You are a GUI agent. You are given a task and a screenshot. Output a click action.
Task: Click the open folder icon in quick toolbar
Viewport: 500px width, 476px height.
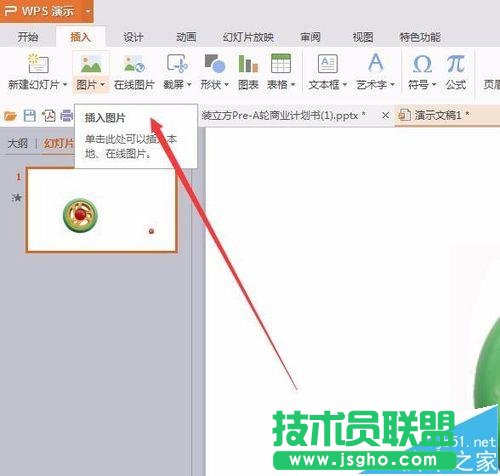coord(10,116)
